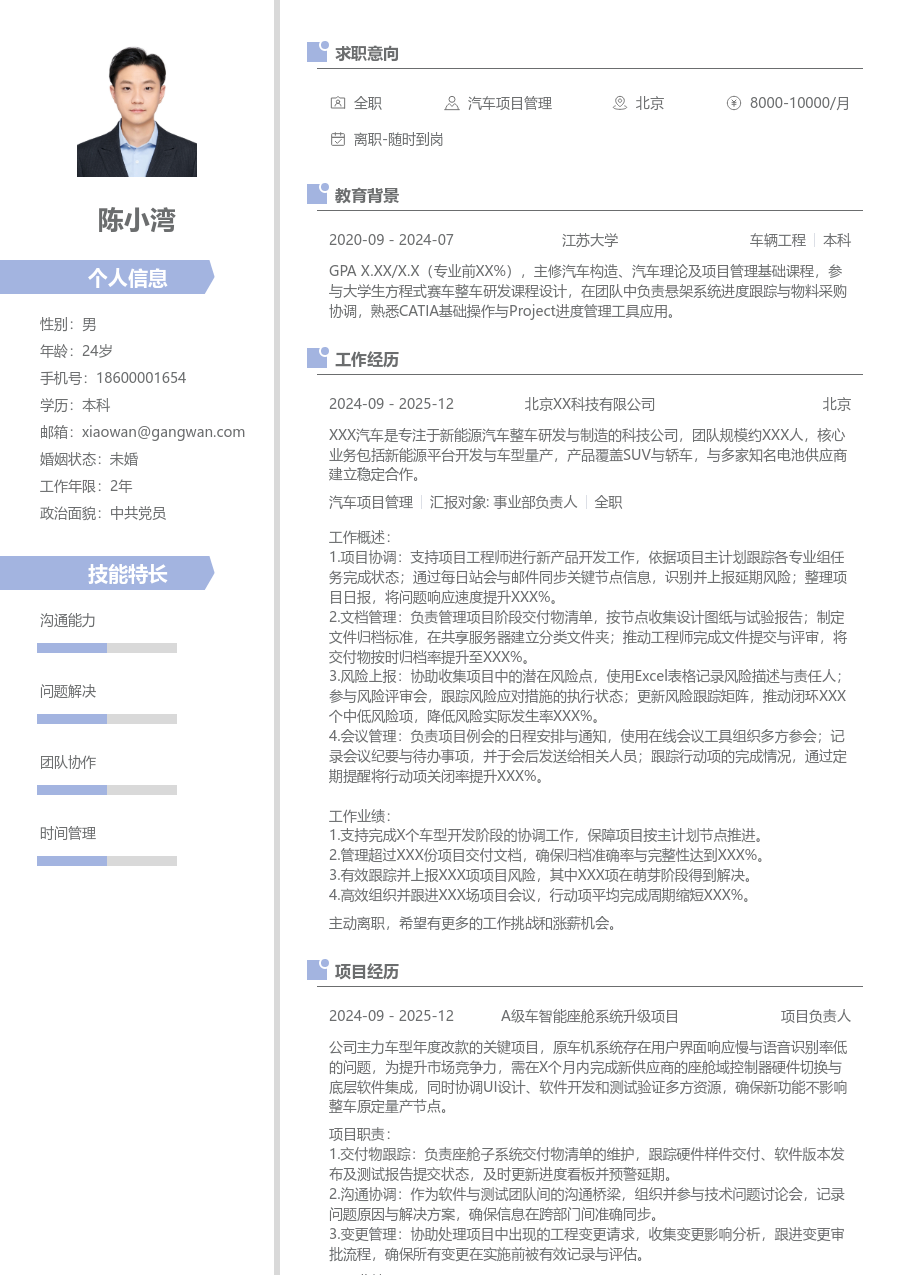Click the person icon beside 汽车项目管理
Image resolution: width=900 pixels, height=1275 pixels.
pyautogui.click(x=451, y=103)
